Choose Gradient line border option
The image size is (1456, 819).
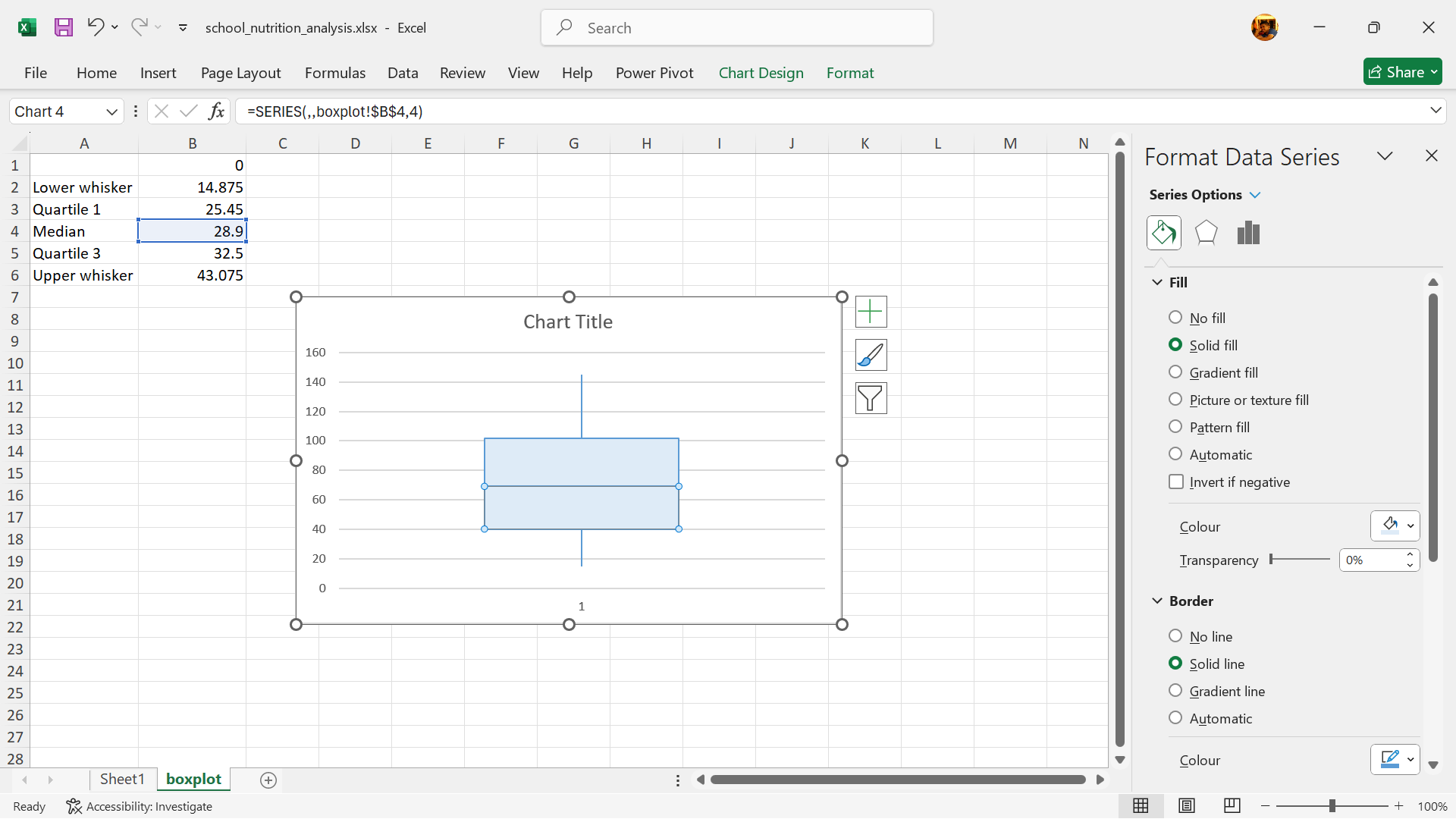click(x=1175, y=691)
